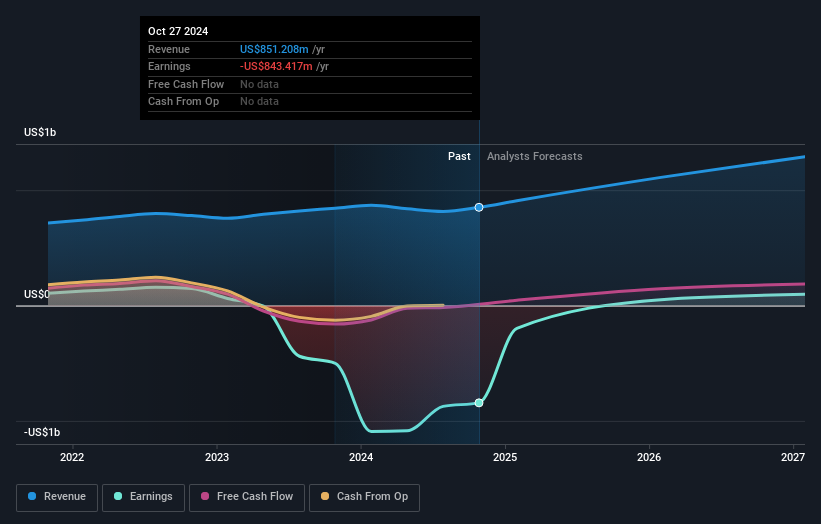Click the 2022 x-axis label

click(x=72, y=457)
